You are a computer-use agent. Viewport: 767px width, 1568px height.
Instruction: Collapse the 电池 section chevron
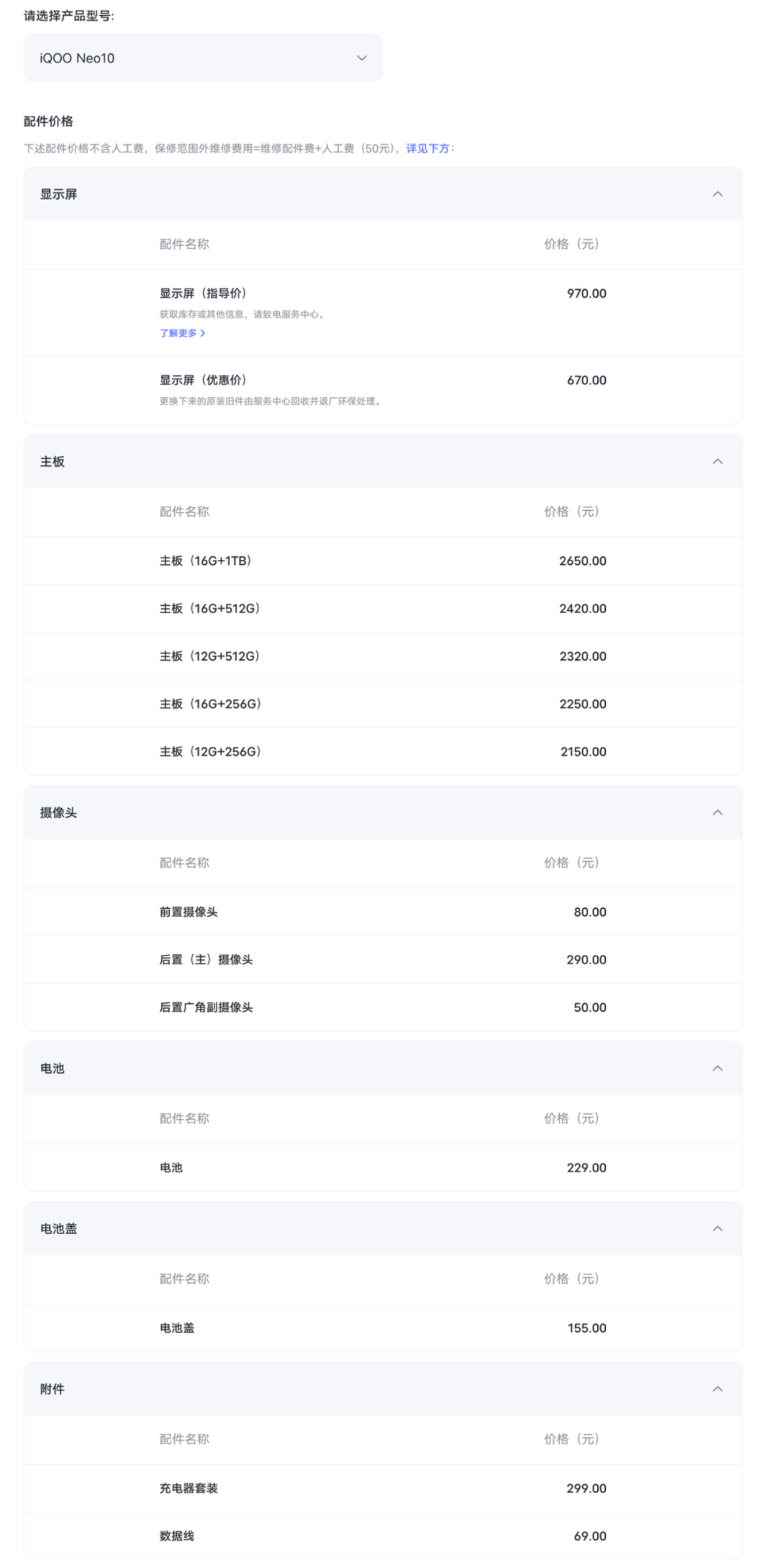tap(717, 1069)
